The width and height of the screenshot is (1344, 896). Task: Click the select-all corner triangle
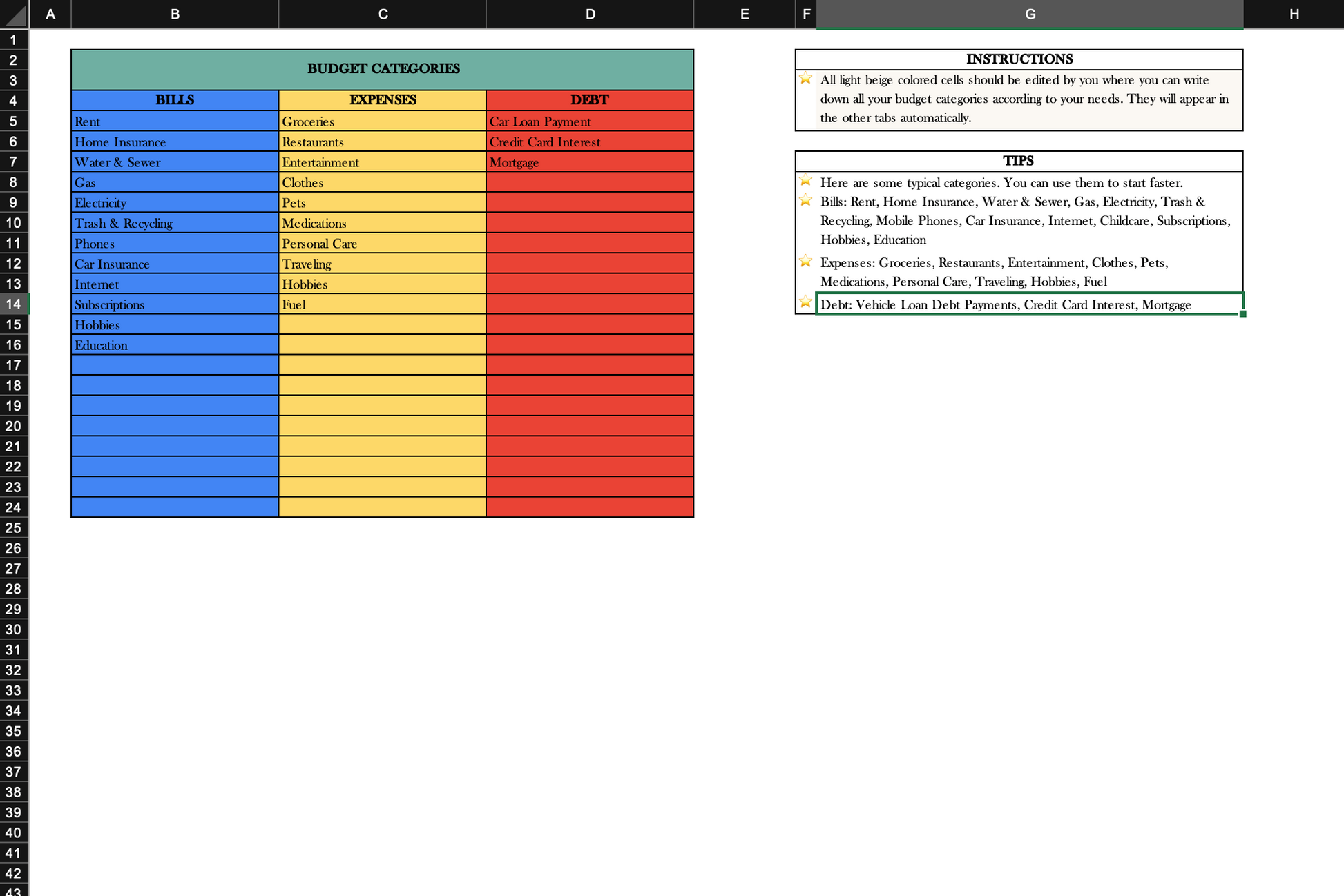click(15, 14)
